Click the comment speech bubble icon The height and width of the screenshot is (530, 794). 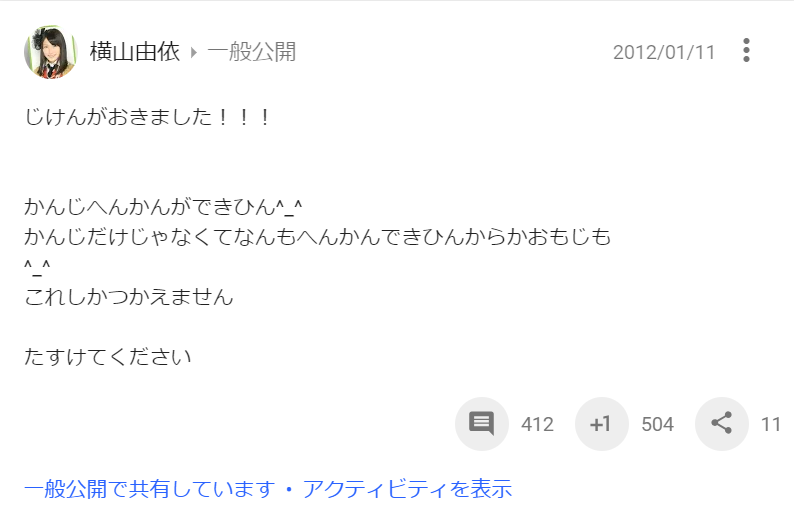[x=482, y=424]
